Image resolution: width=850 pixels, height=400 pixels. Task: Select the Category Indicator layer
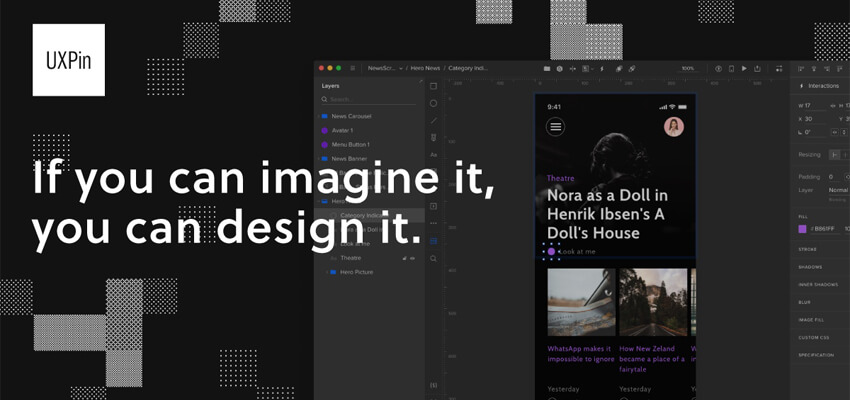click(x=369, y=216)
